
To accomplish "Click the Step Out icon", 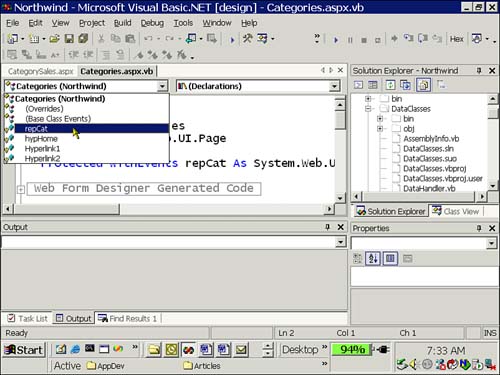I will (x=437, y=39).
